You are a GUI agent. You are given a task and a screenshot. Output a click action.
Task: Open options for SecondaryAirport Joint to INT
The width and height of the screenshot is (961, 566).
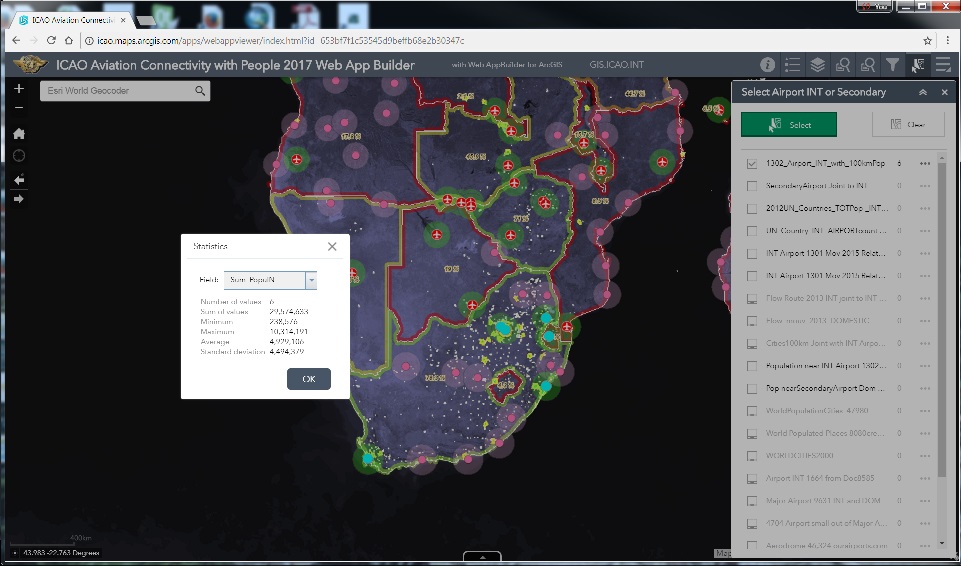925,186
